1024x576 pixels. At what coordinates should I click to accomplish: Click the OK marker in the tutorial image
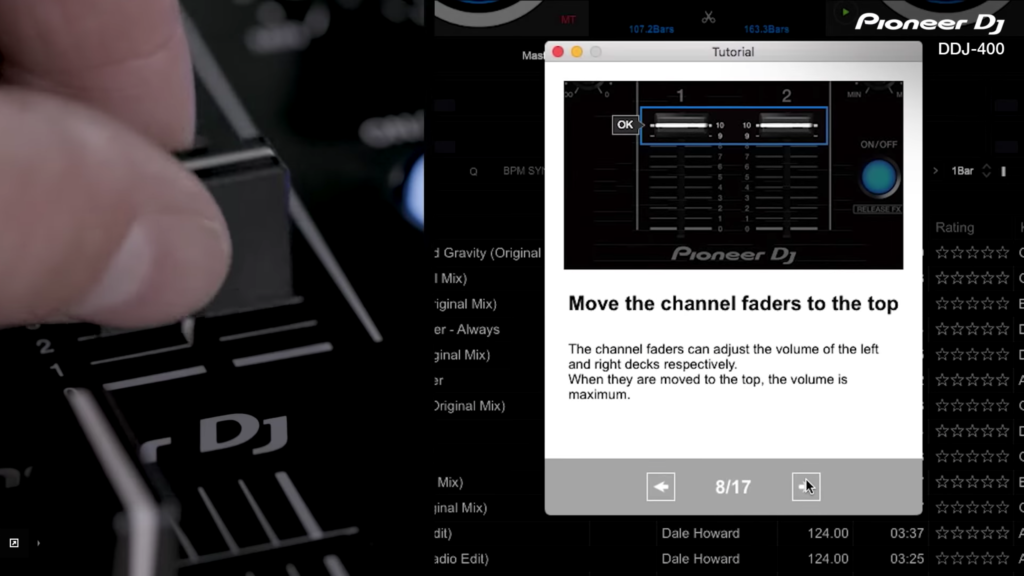coord(625,125)
